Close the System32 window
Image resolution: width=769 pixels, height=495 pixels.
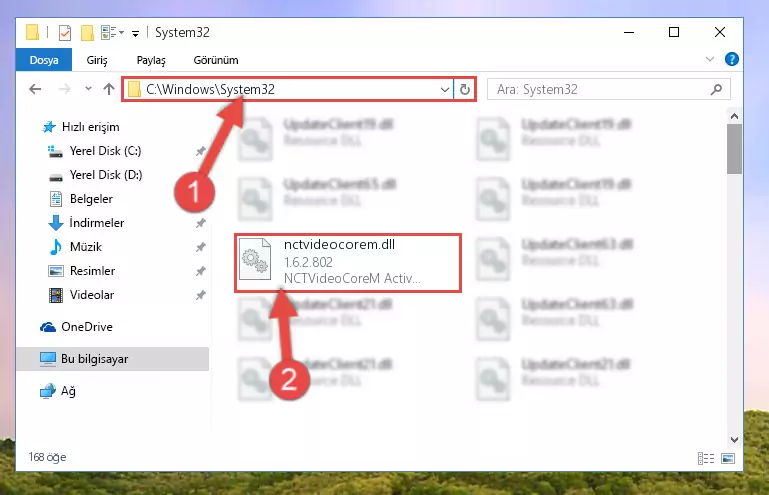[719, 32]
